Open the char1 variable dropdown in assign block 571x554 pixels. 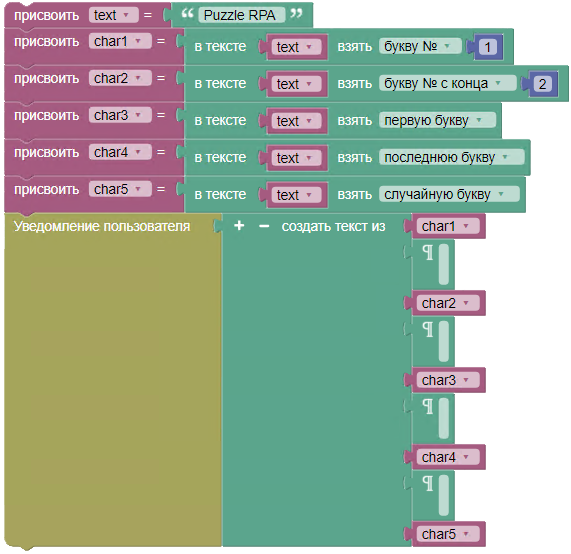[x=120, y=41]
